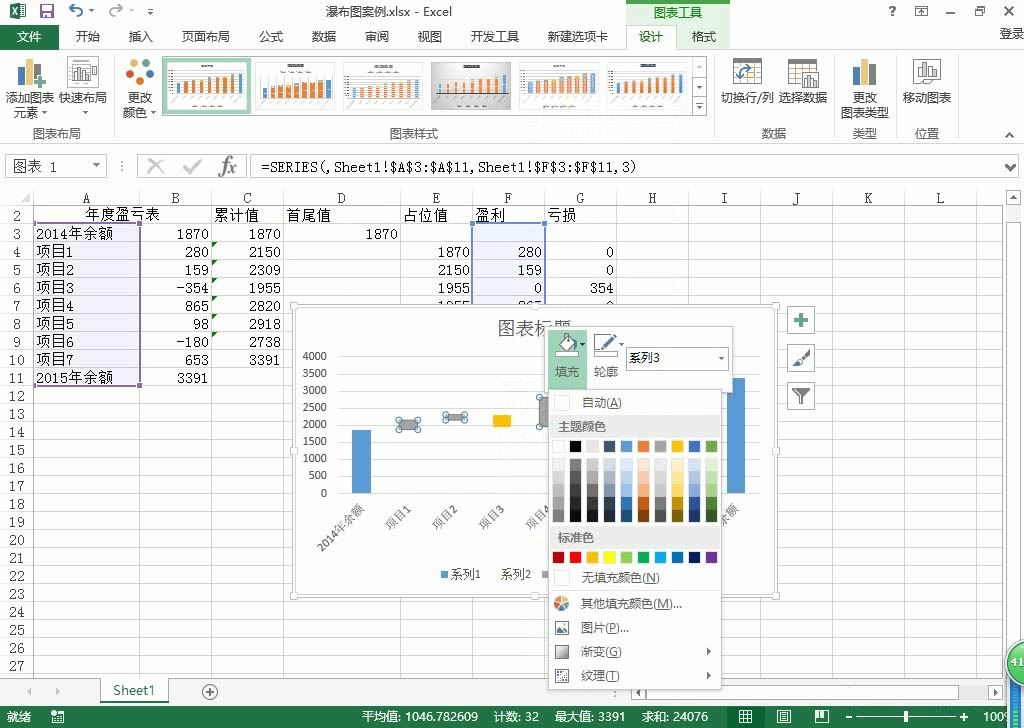The height and width of the screenshot is (728, 1024).
Task: Collapse the ribbon with the up chevron
Action: coord(1010,135)
